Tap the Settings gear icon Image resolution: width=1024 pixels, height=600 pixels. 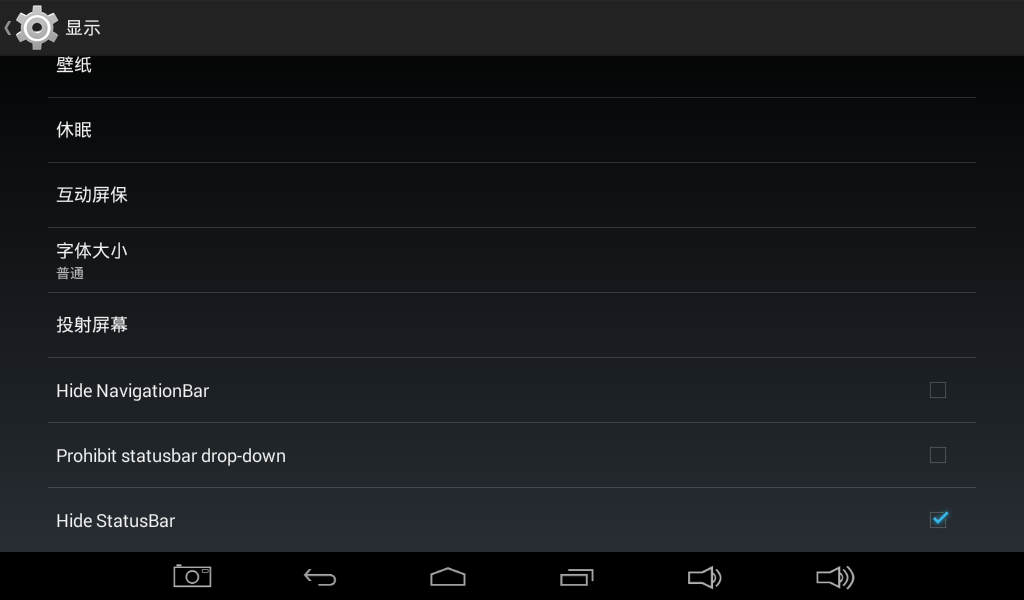point(37,27)
